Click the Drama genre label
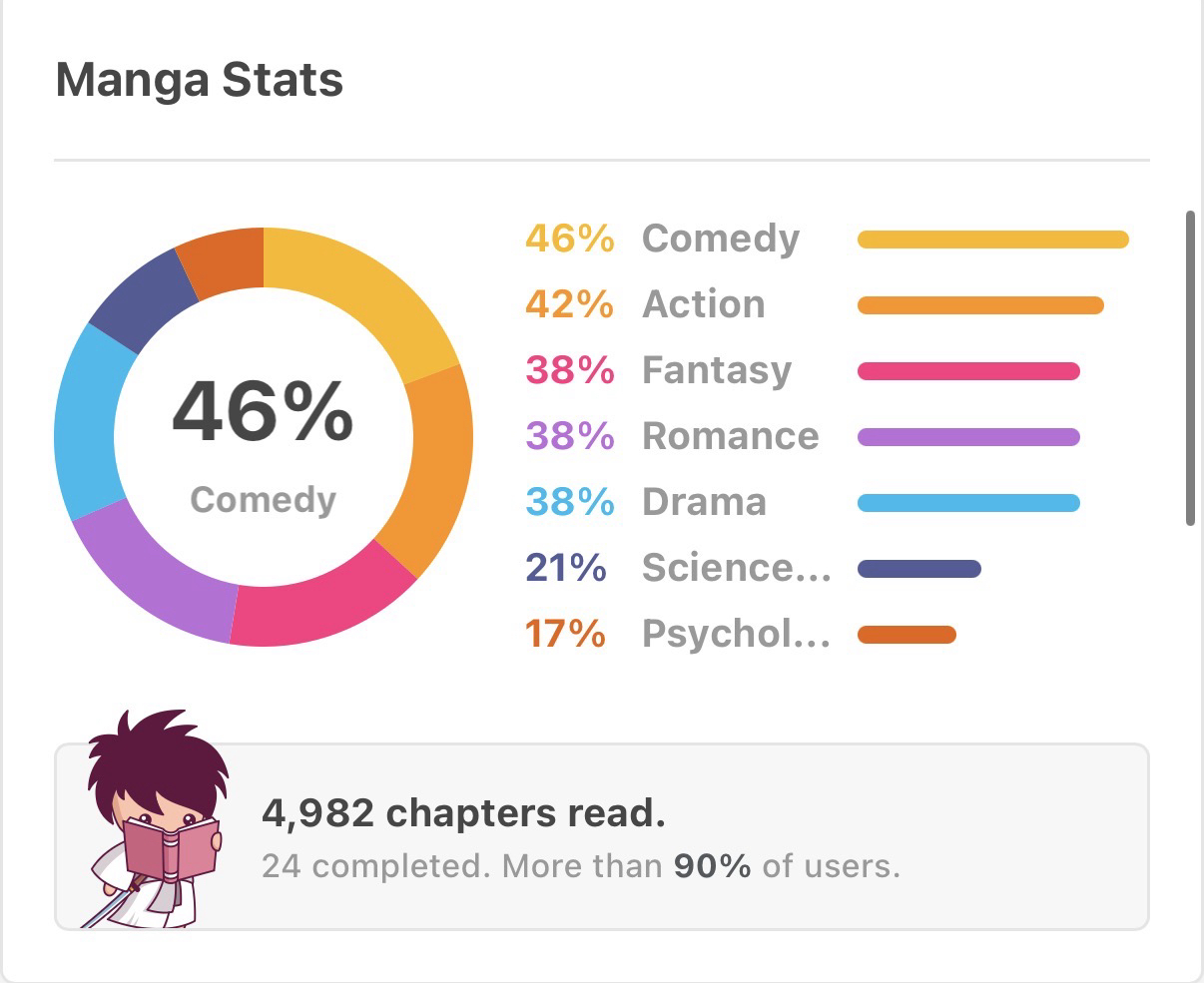 (x=704, y=502)
